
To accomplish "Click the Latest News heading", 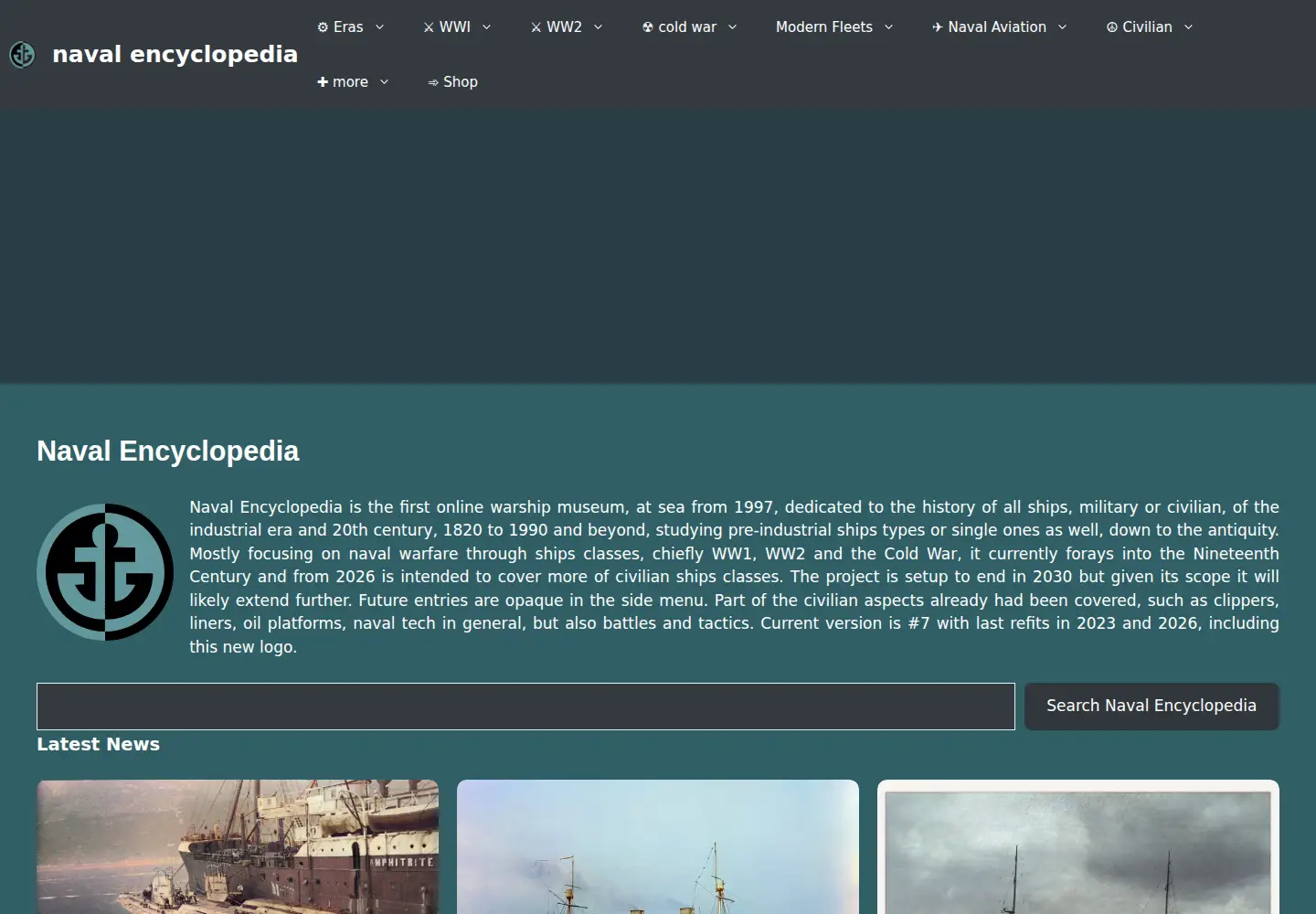I will click(98, 745).
